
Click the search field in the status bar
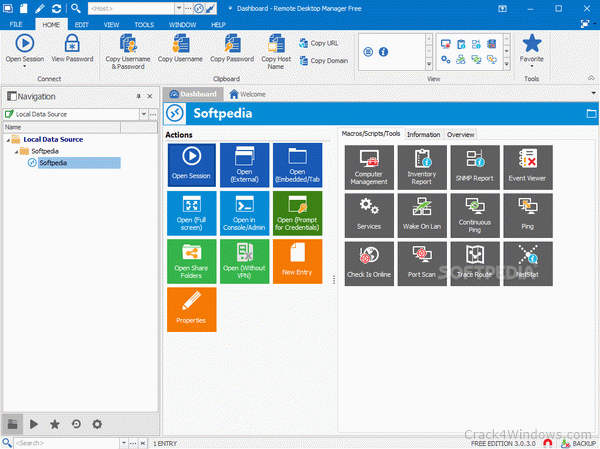[x=67, y=443]
